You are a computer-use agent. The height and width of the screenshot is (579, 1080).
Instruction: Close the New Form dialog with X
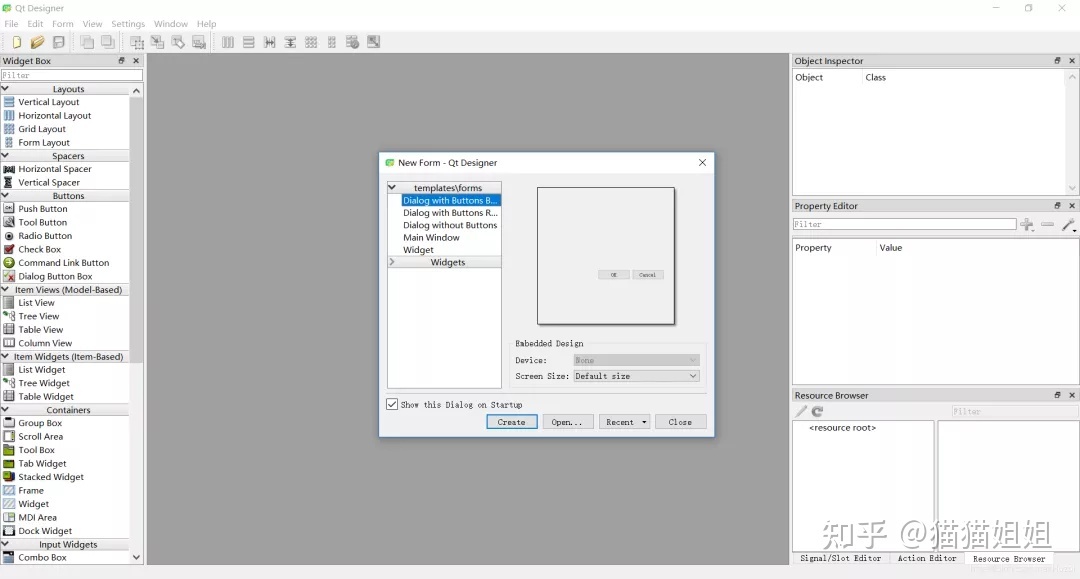point(702,162)
